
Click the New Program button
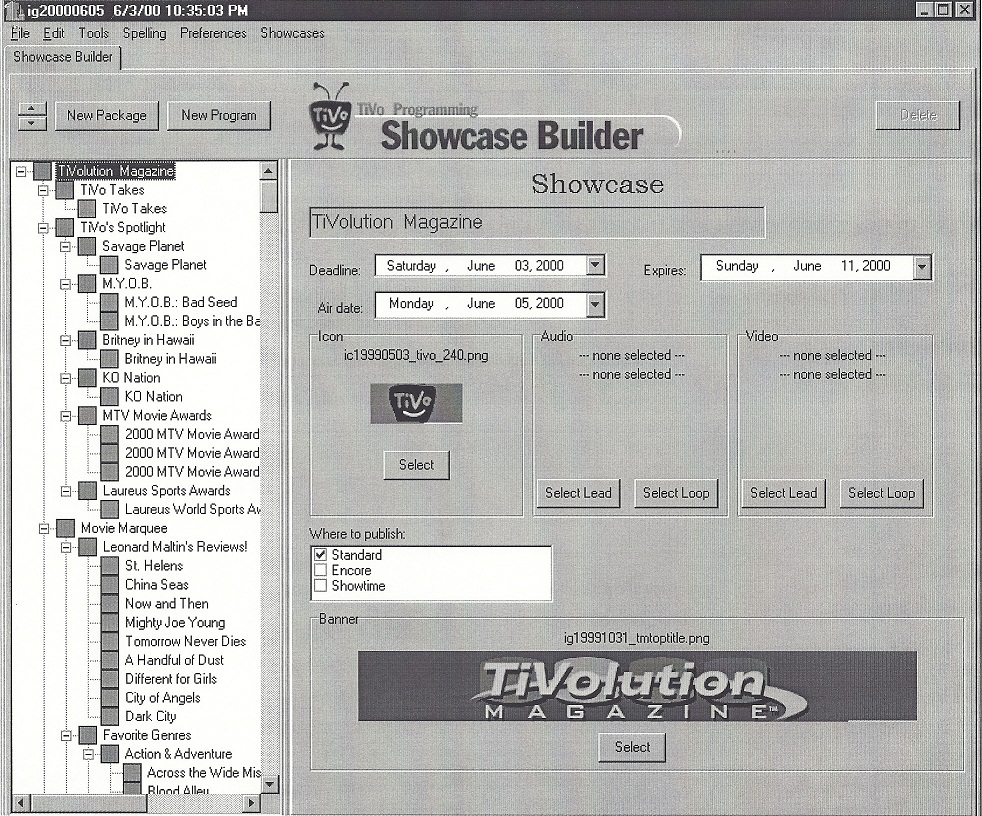pyautogui.click(x=219, y=116)
